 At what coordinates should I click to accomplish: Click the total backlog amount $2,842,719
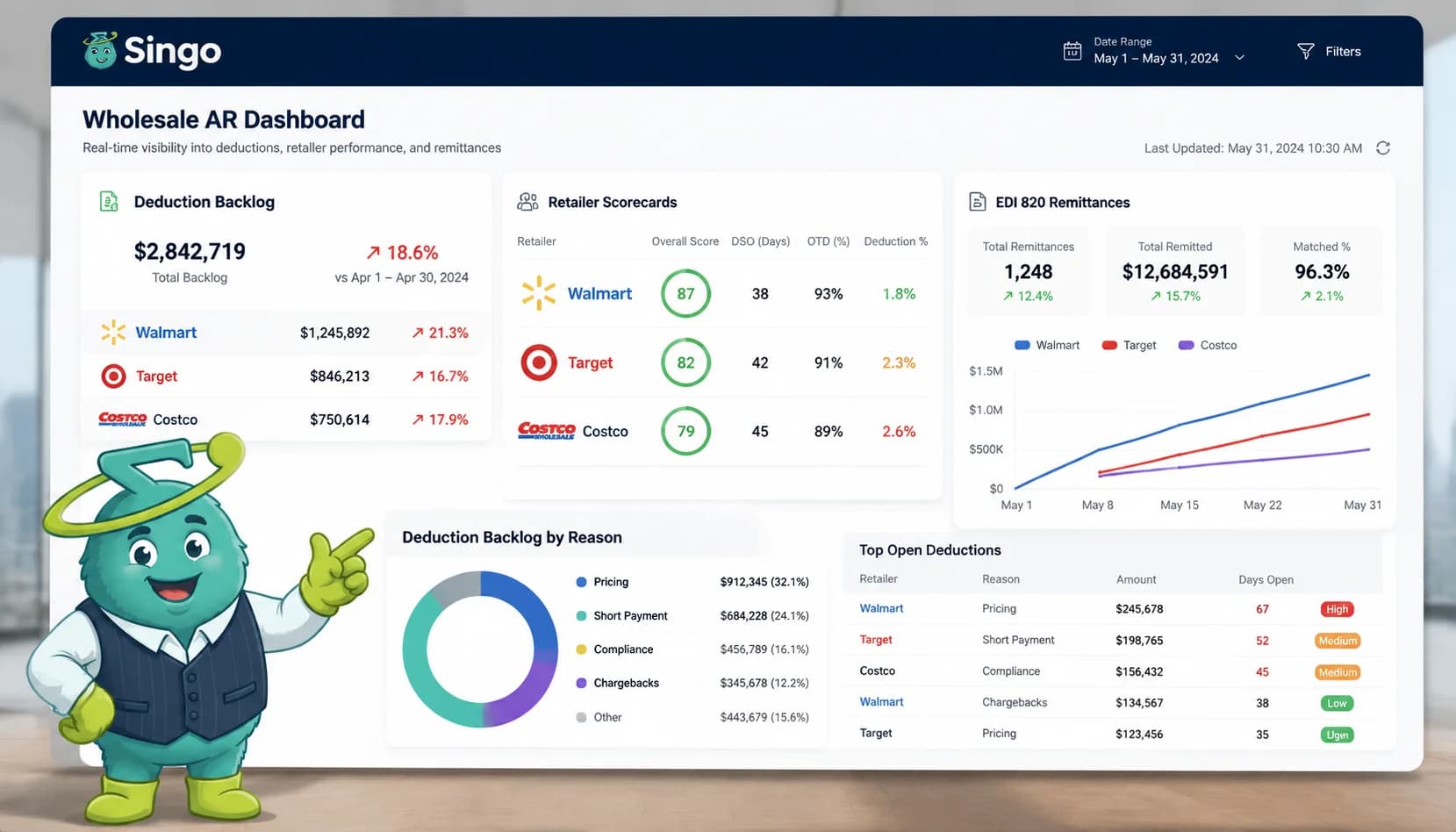[190, 252]
